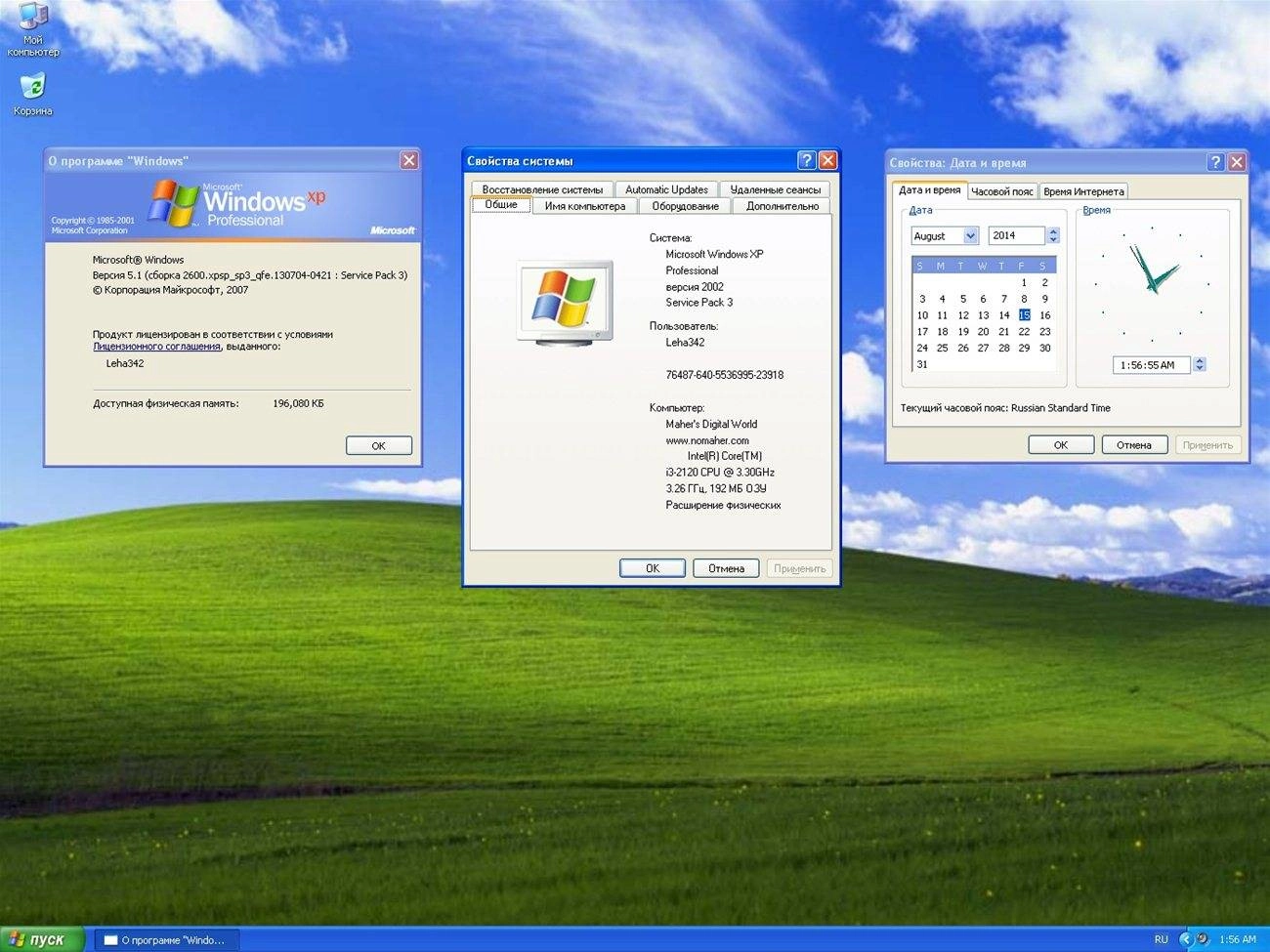The height and width of the screenshot is (952, 1270).
Task: Increase the time with the up spinner
Action: click(1200, 360)
